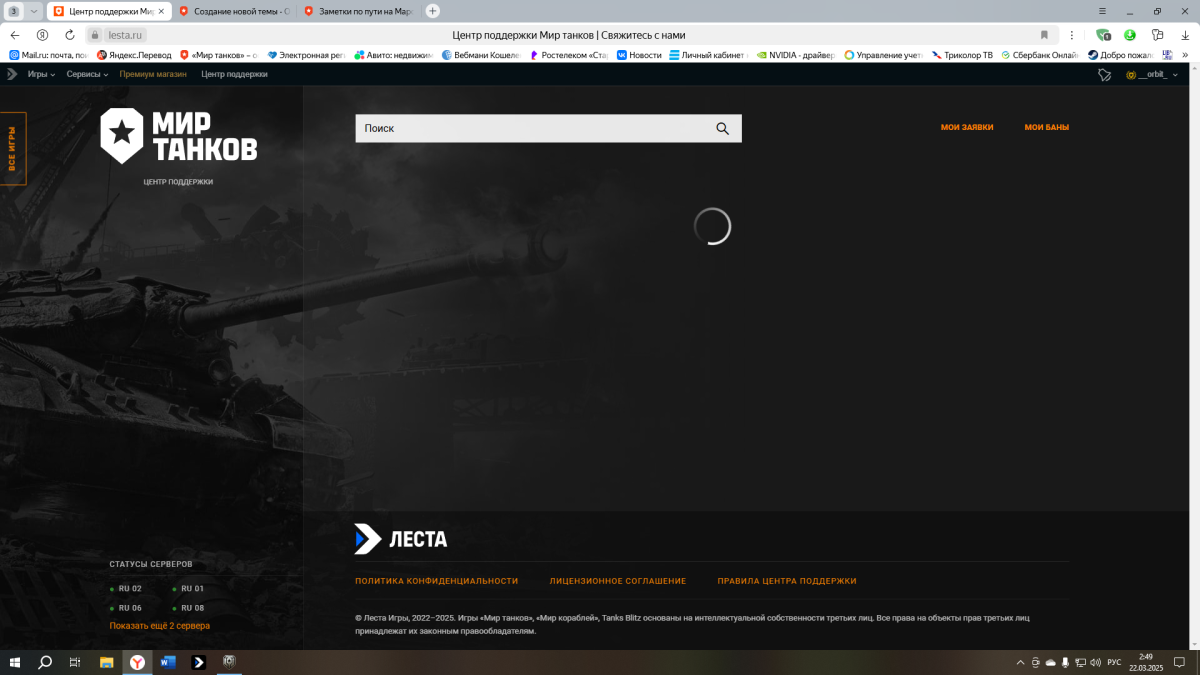Open the Сбербанк Онлайн bookmark
The image size is (1200, 675).
coord(1040,55)
